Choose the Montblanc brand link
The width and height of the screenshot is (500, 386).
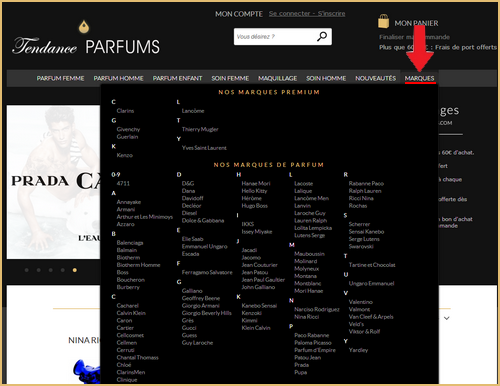(307, 283)
